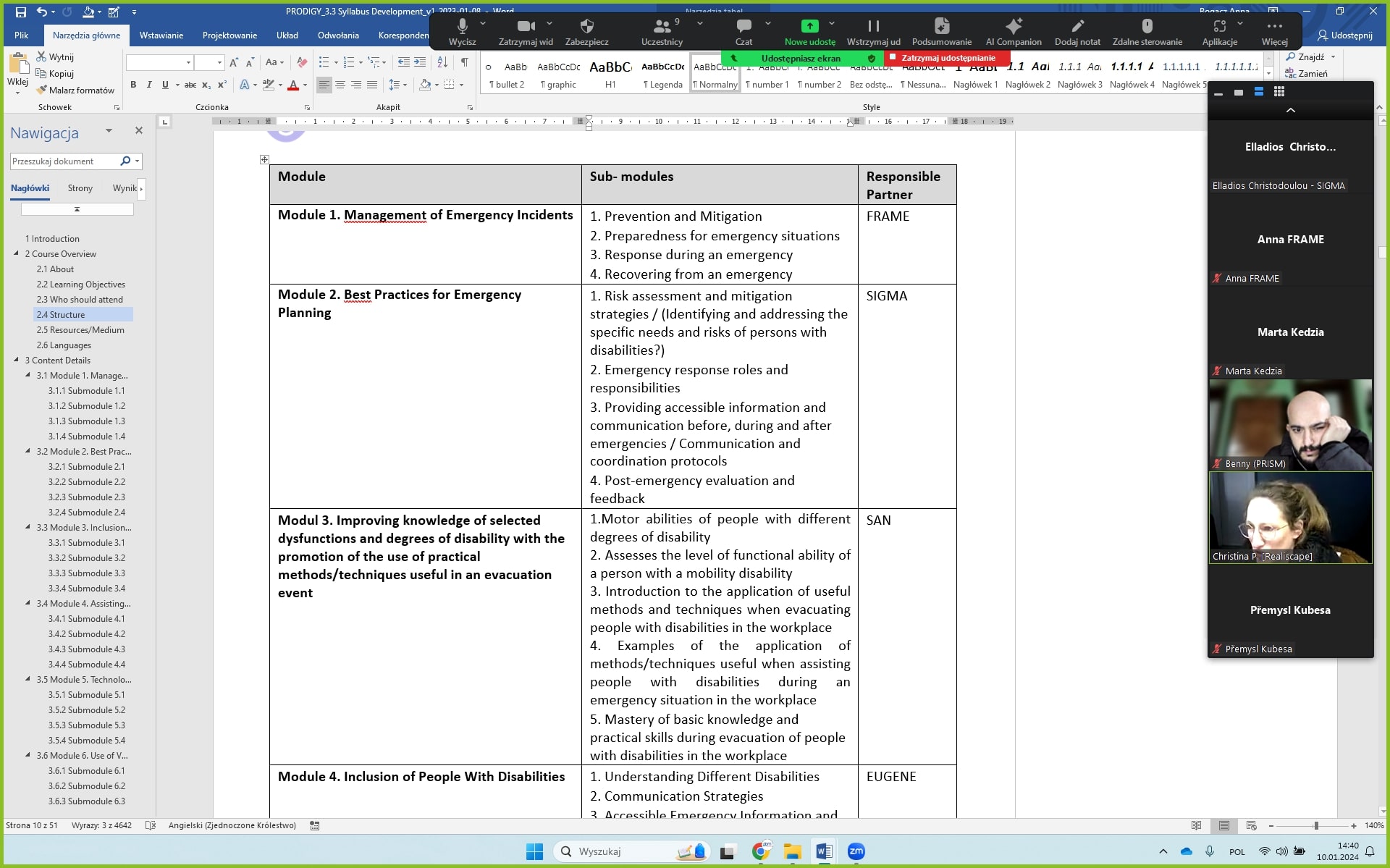Open line spacing dropdown
Image resolution: width=1390 pixels, height=868 pixels.
coord(405,85)
